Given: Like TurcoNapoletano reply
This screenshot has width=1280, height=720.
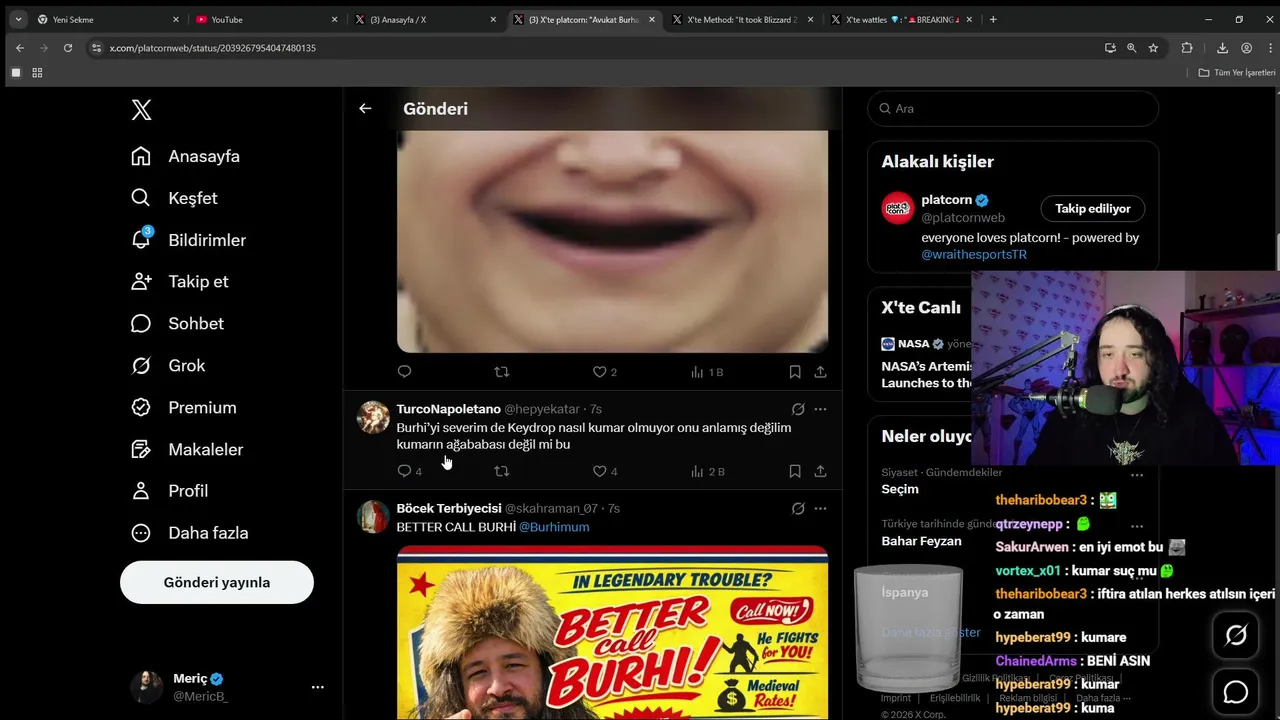Looking at the screenshot, I should pos(600,471).
